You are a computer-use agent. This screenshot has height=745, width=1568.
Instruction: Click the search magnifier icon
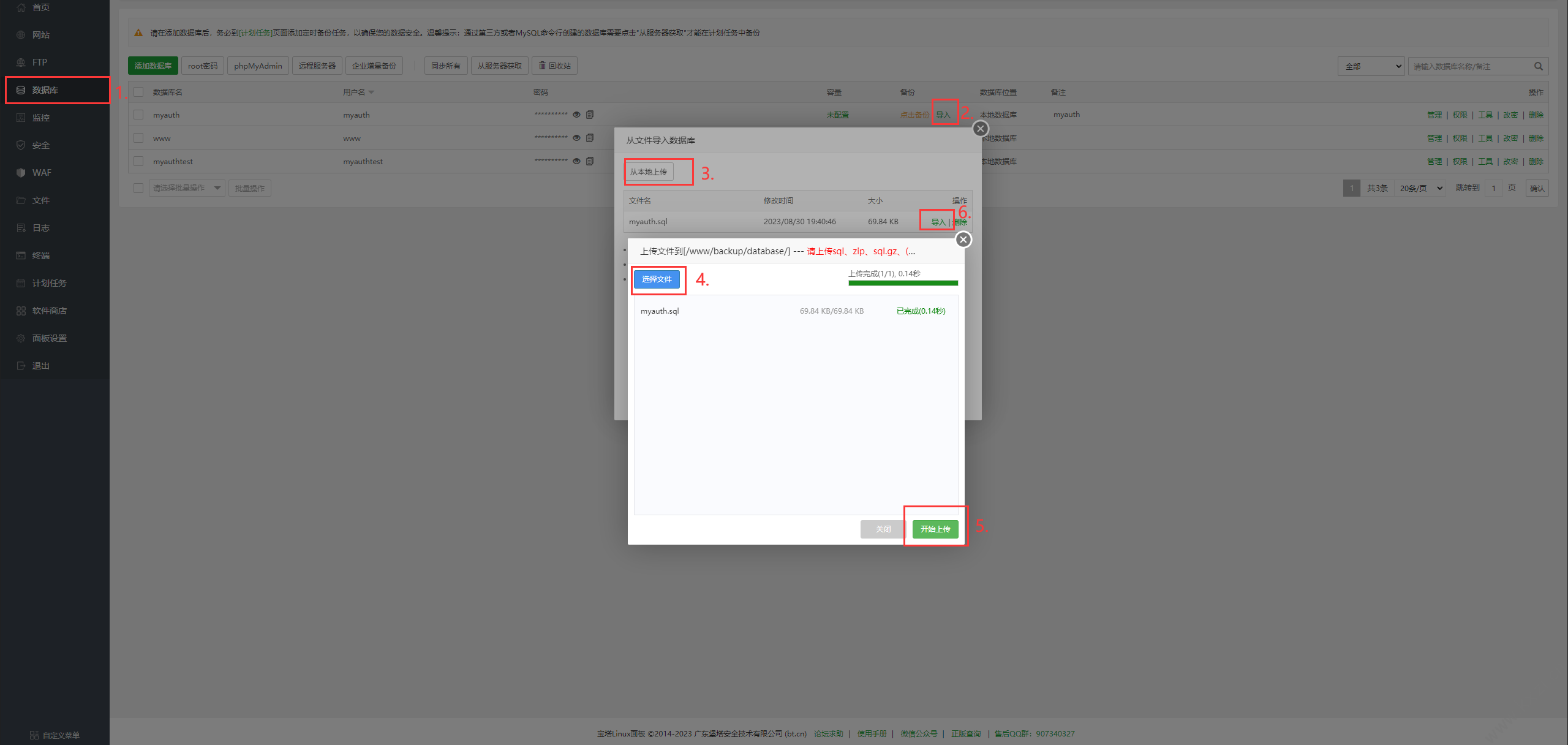1538,66
